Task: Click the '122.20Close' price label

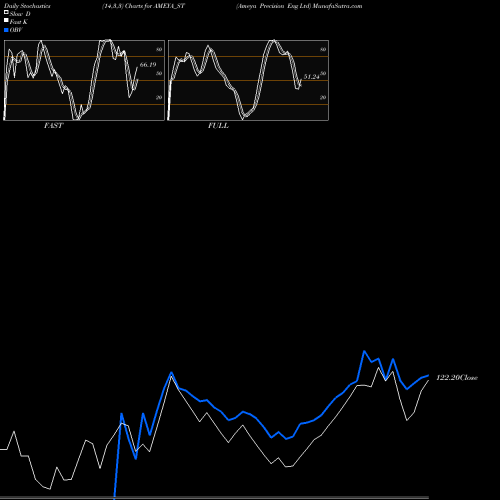Action: [457, 378]
